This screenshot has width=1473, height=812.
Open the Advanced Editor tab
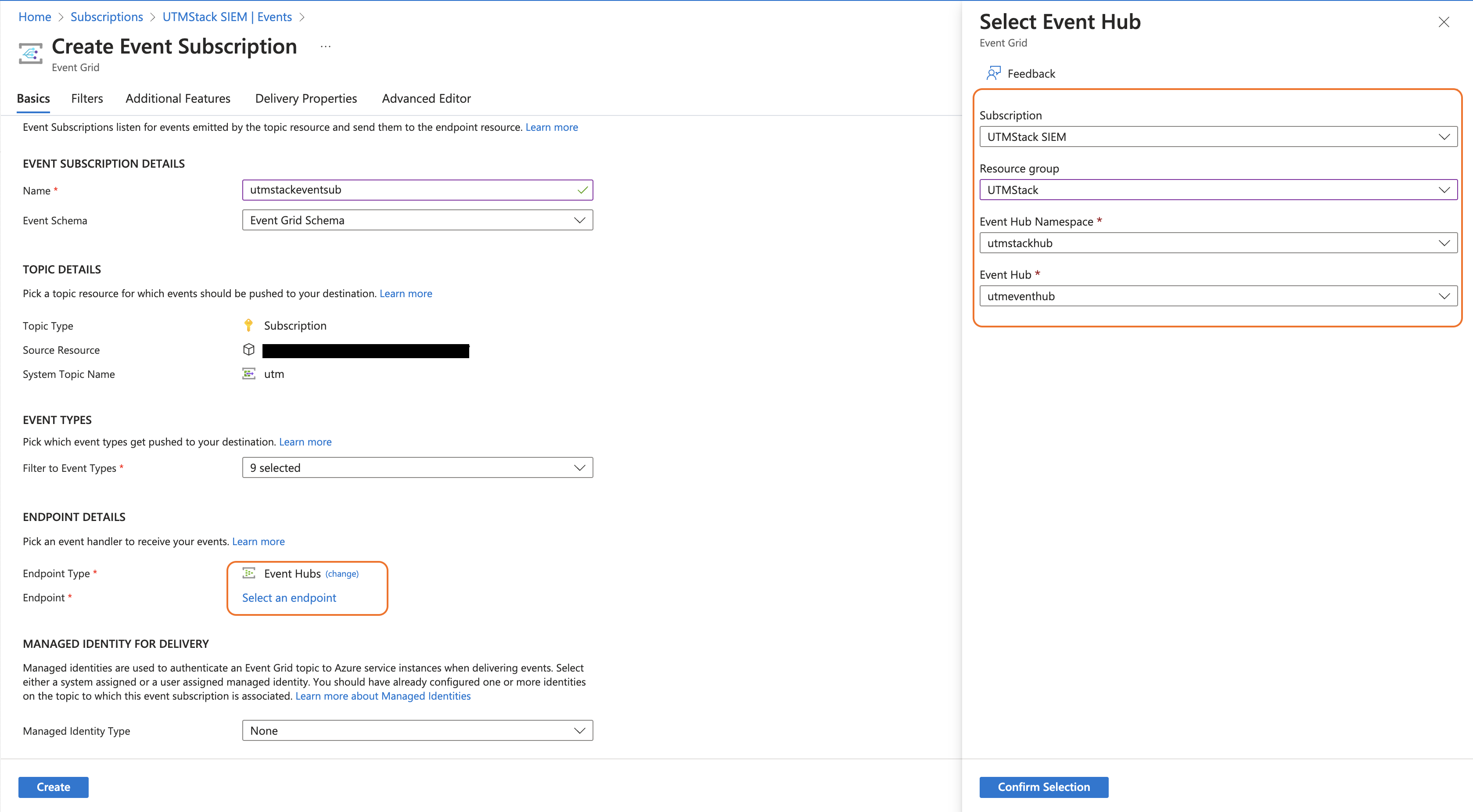(426, 98)
